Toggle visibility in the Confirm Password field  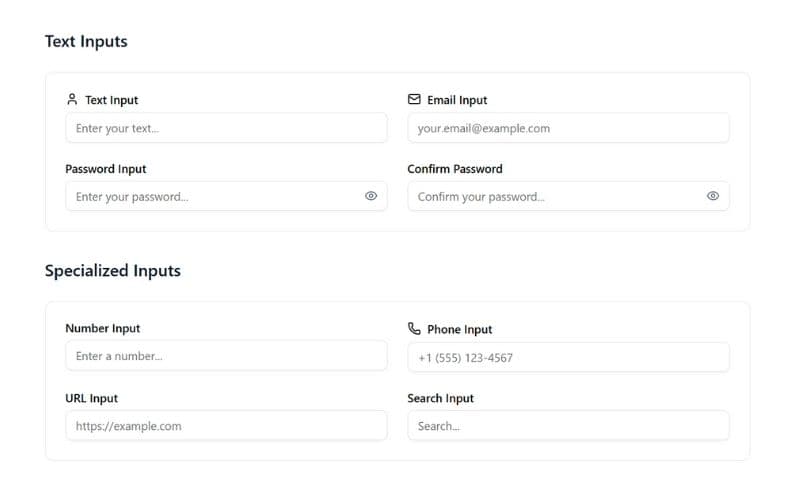tap(713, 196)
